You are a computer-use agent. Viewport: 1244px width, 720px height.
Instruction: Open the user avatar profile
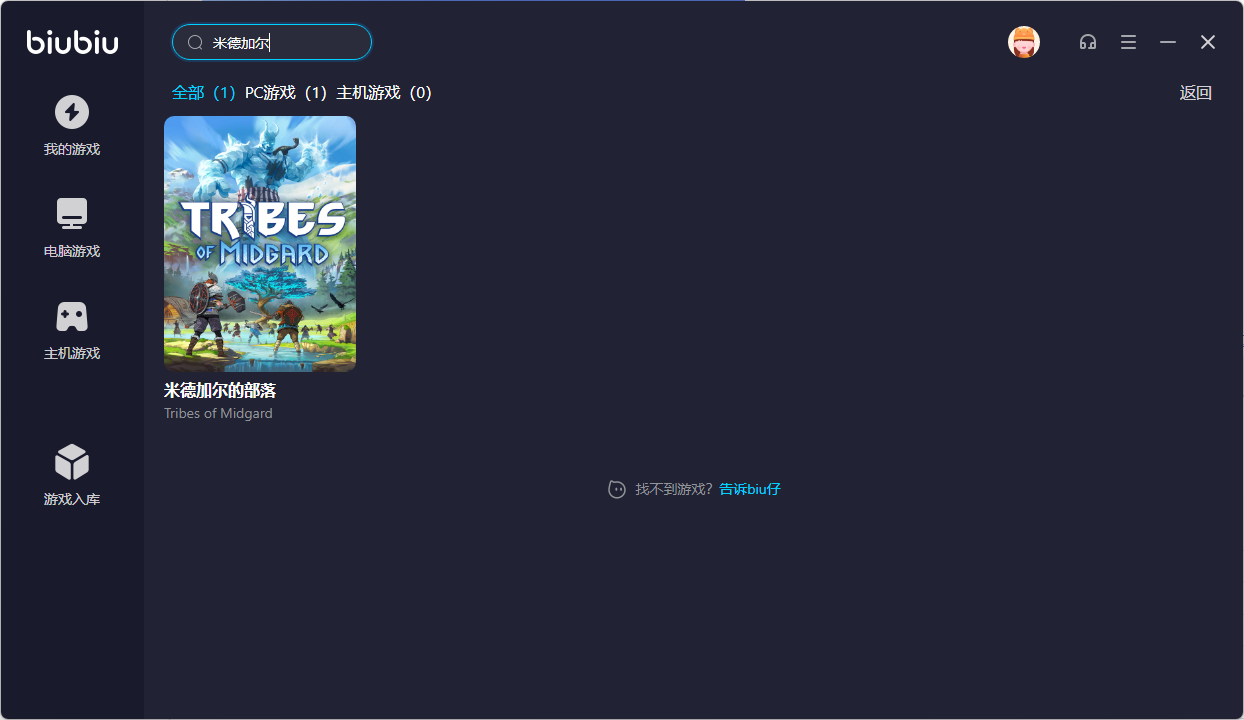(1023, 42)
